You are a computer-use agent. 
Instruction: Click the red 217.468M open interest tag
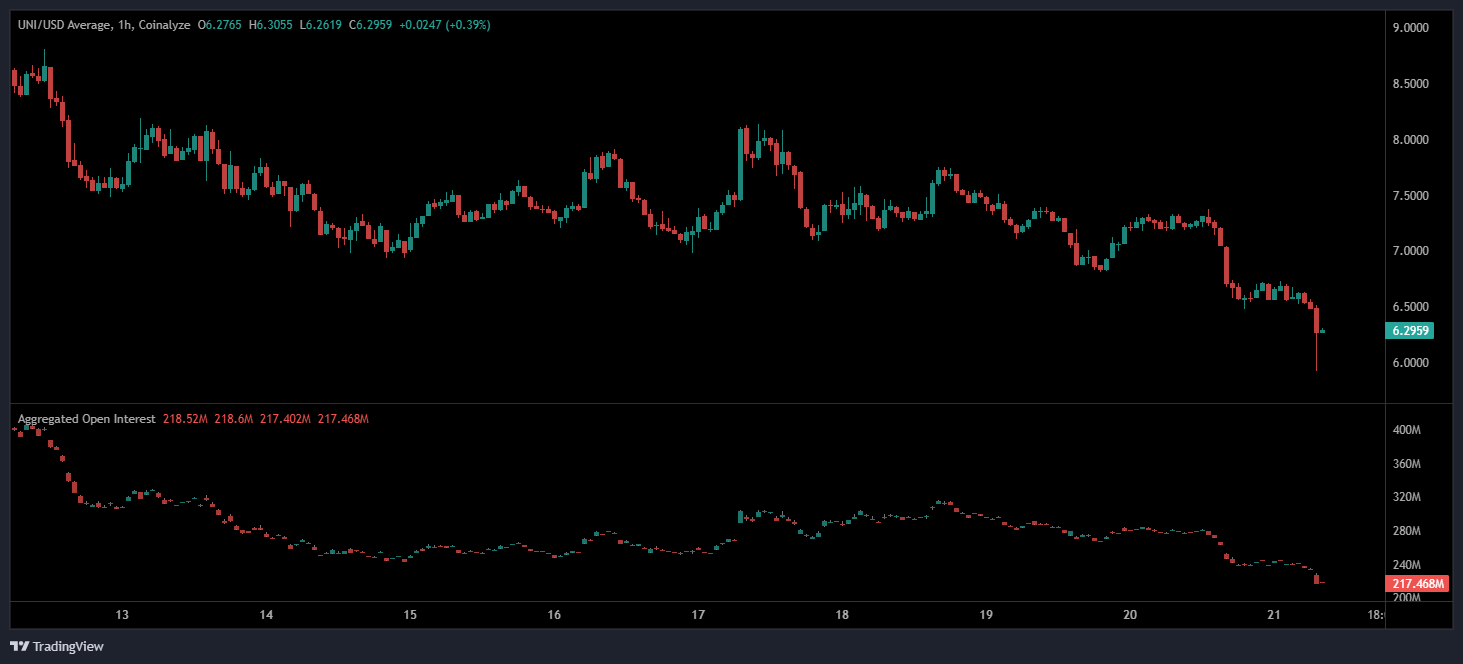1418,584
